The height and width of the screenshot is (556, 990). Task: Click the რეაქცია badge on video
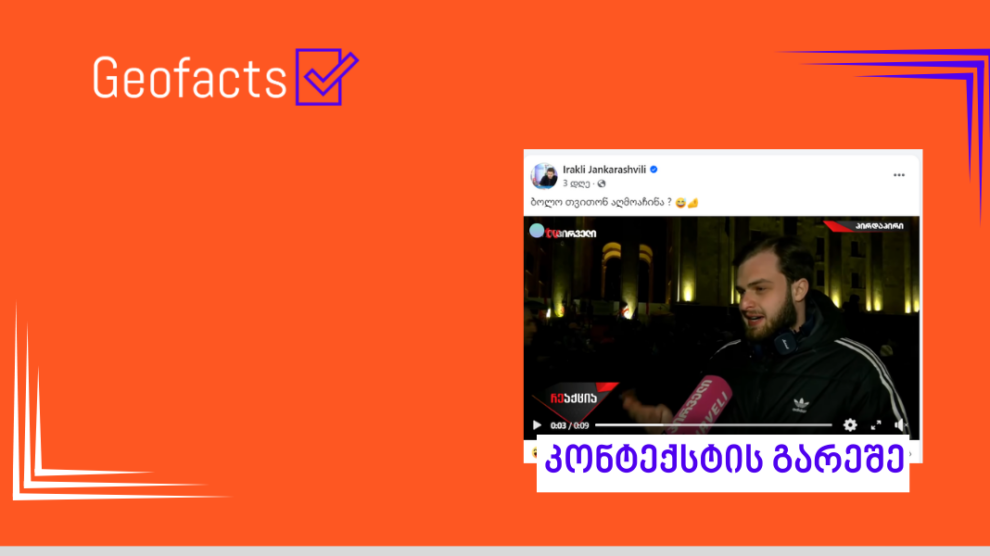coord(575,398)
